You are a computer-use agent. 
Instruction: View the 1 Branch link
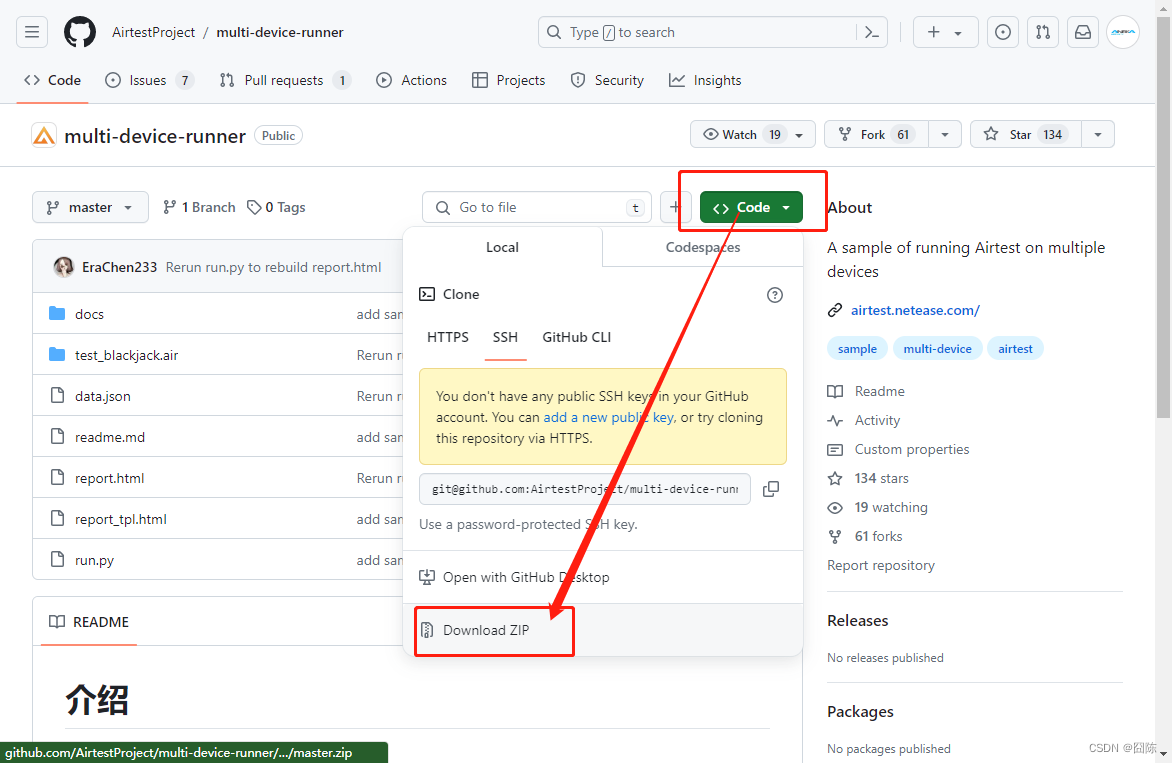pos(199,207)
